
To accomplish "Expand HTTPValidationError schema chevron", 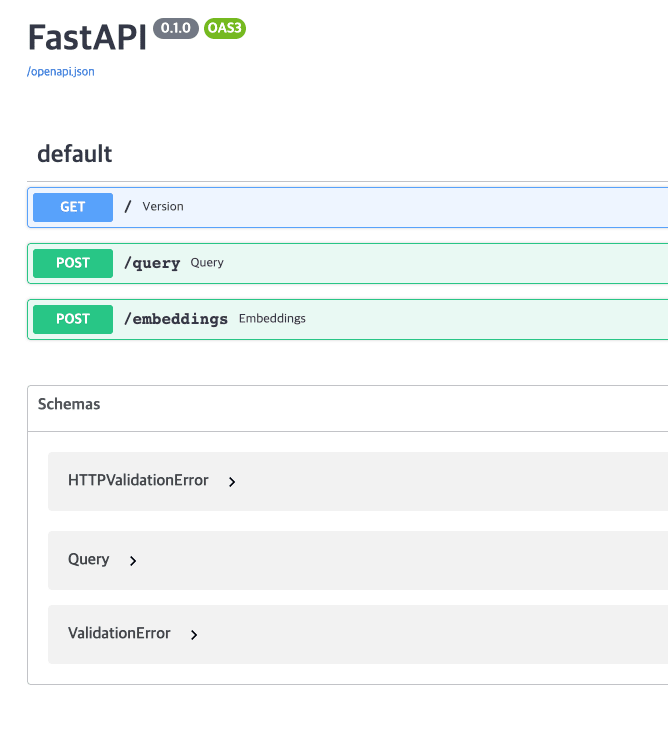I will click(x=232, y=482).
